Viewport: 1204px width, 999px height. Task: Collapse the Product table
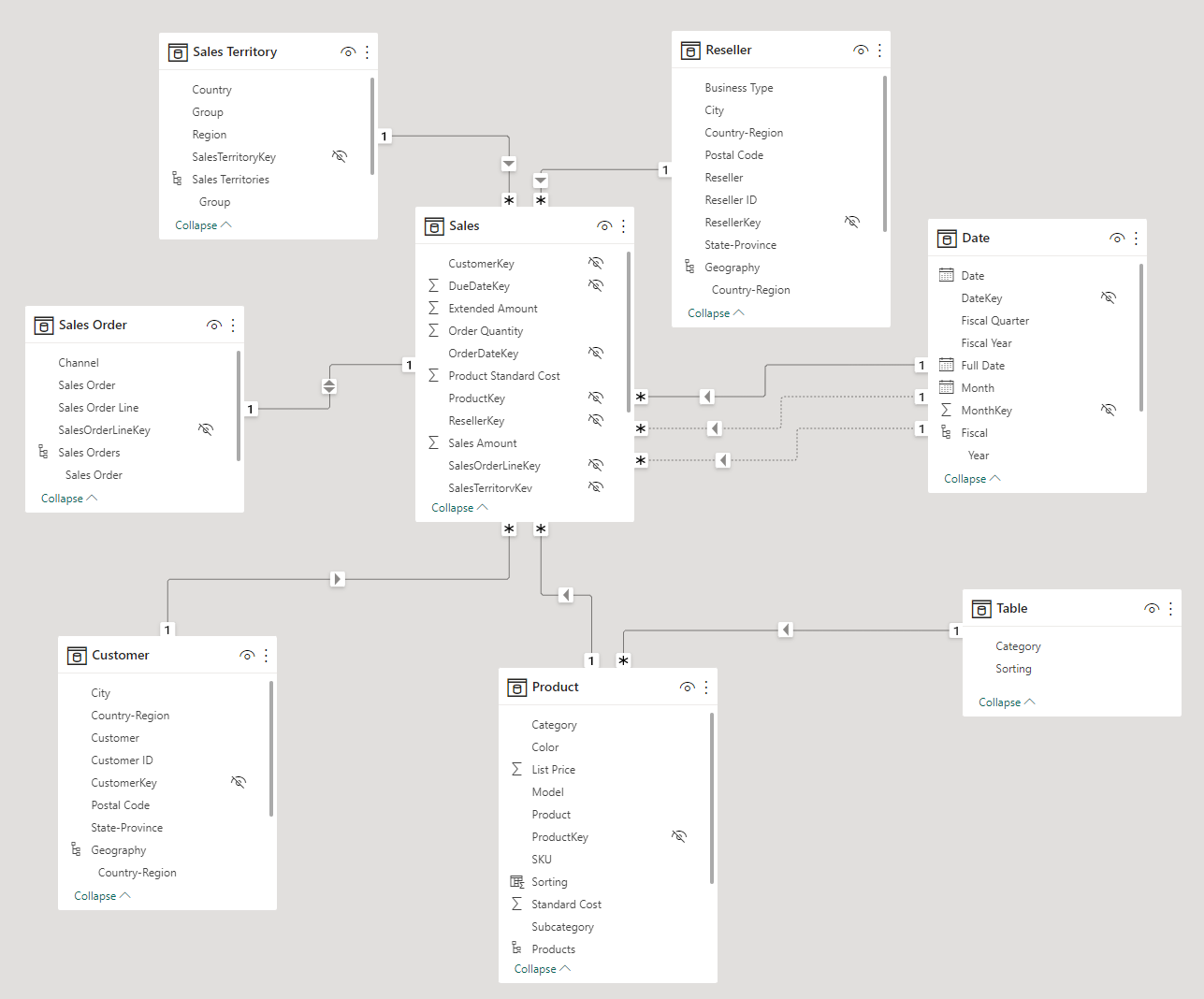click(x=542, y=968)
